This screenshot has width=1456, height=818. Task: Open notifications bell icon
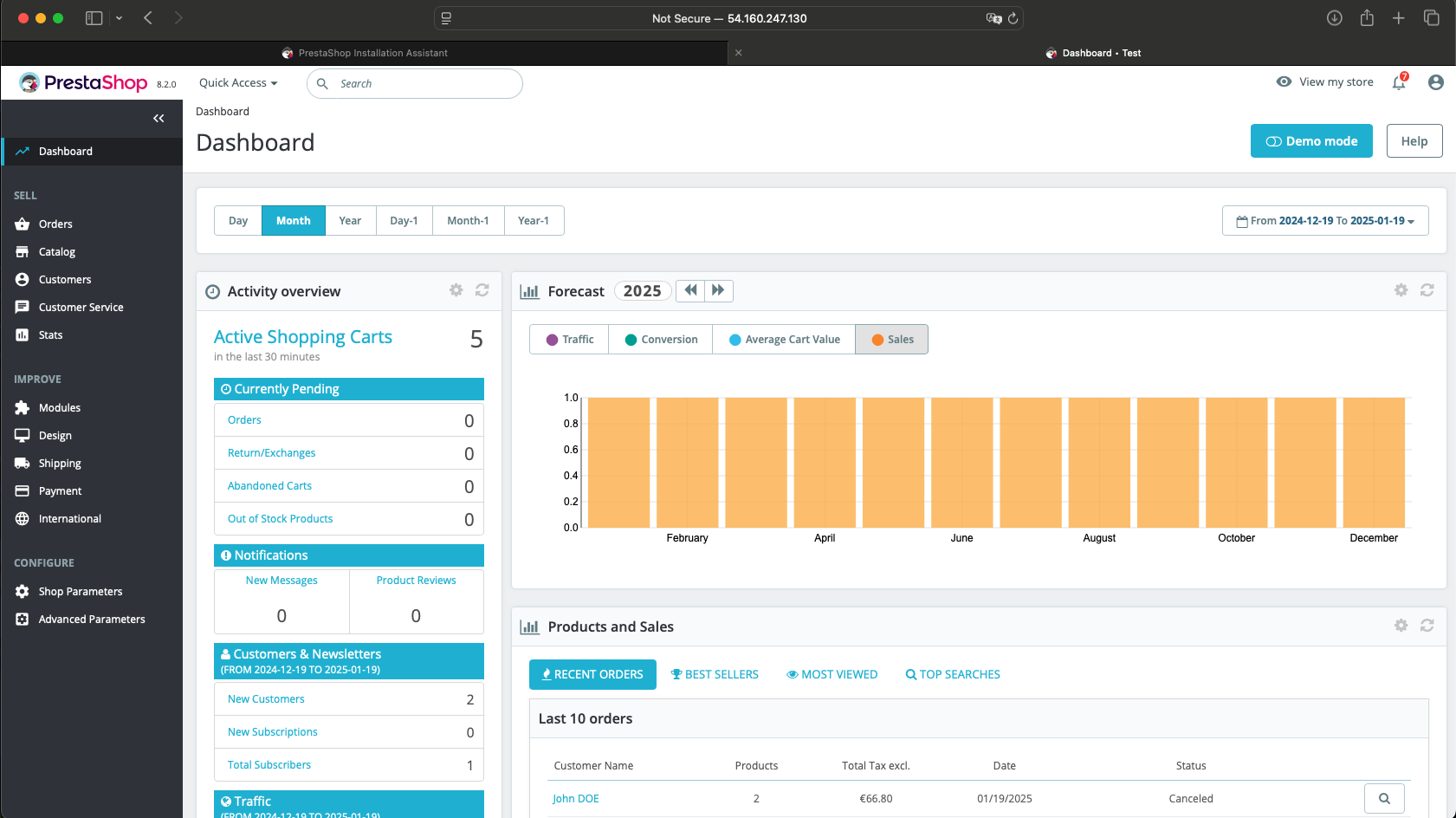(x=1398, y=82)
